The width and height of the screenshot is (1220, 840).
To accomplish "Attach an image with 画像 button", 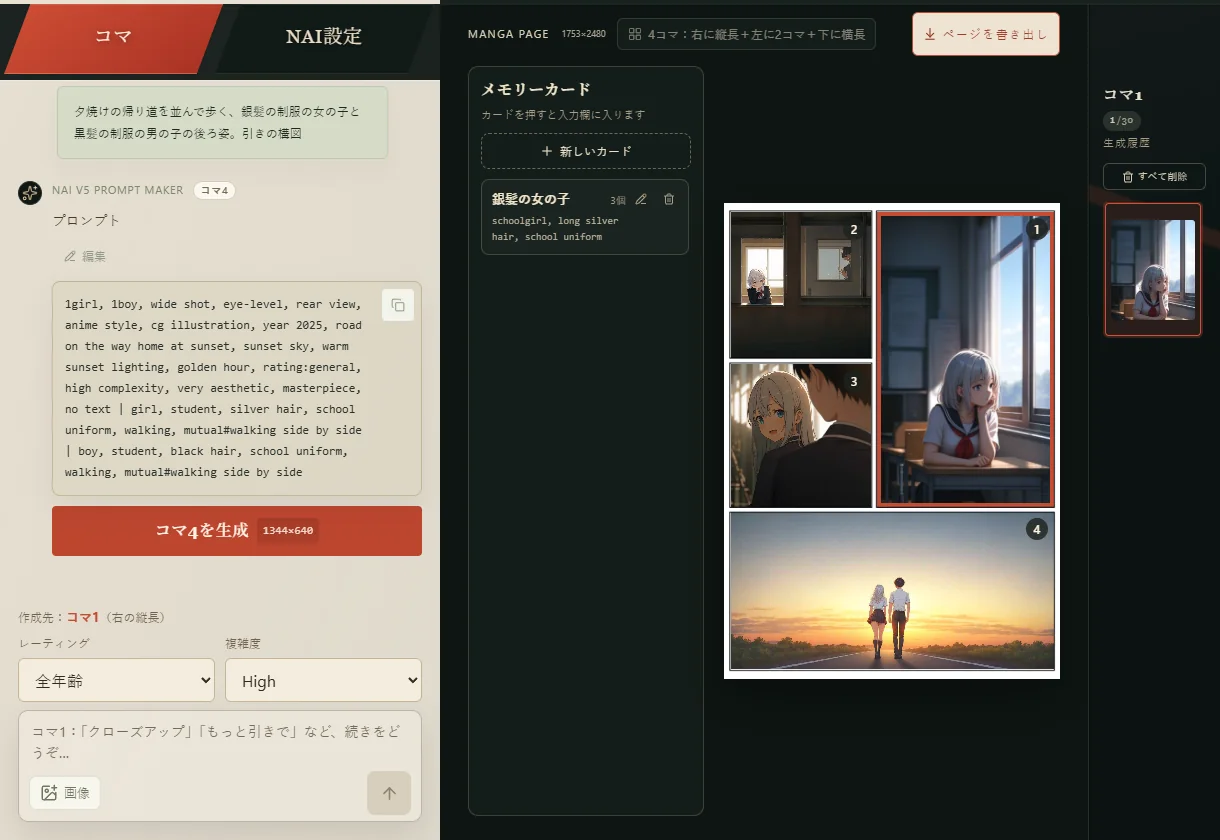I will (x=65, y=793).
